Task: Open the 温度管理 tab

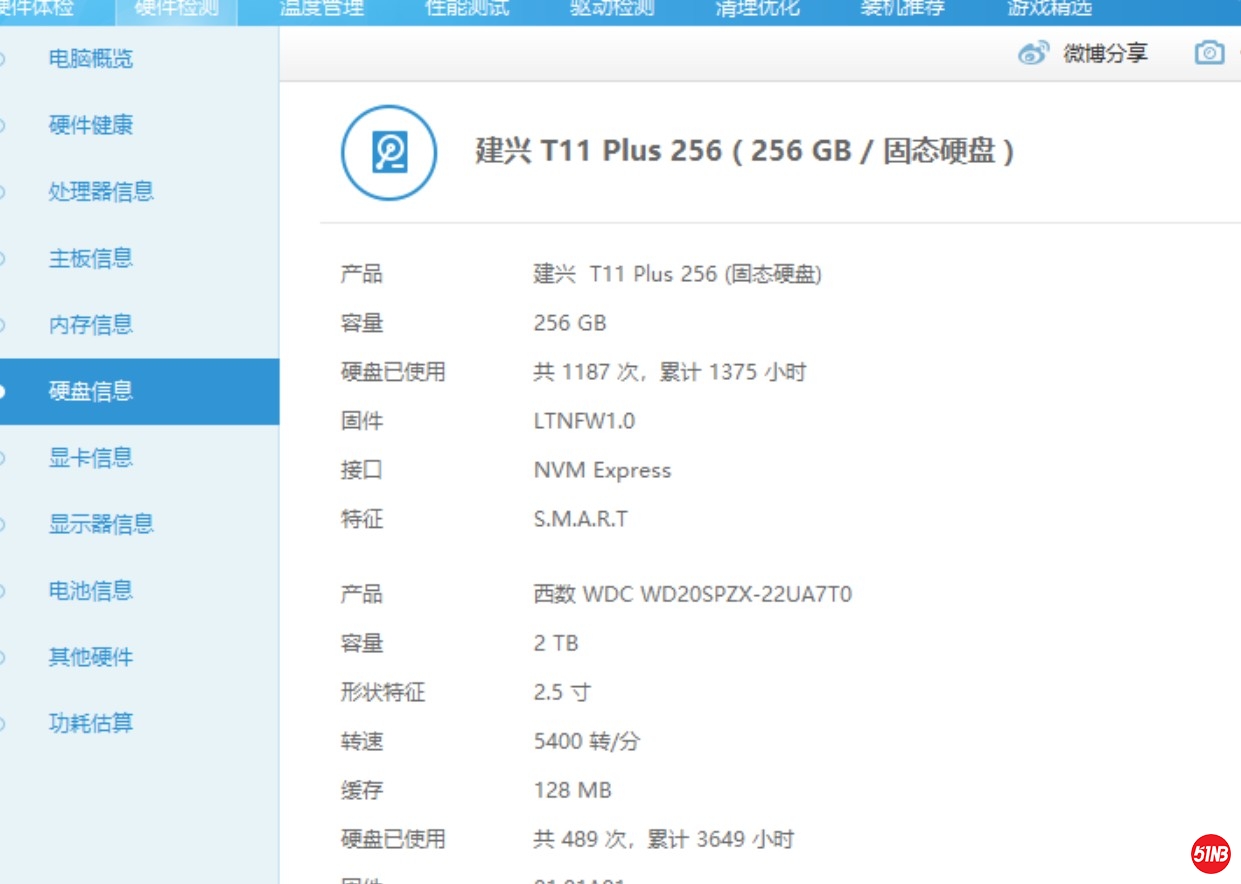Action: pyautogui.click(x=322, y=9)
